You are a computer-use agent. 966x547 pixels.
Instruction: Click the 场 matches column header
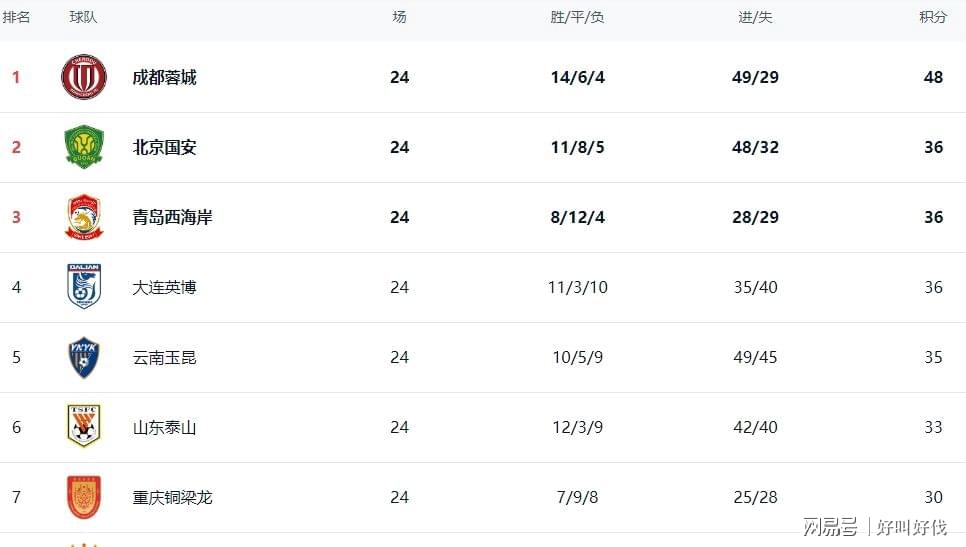[399, 17]
